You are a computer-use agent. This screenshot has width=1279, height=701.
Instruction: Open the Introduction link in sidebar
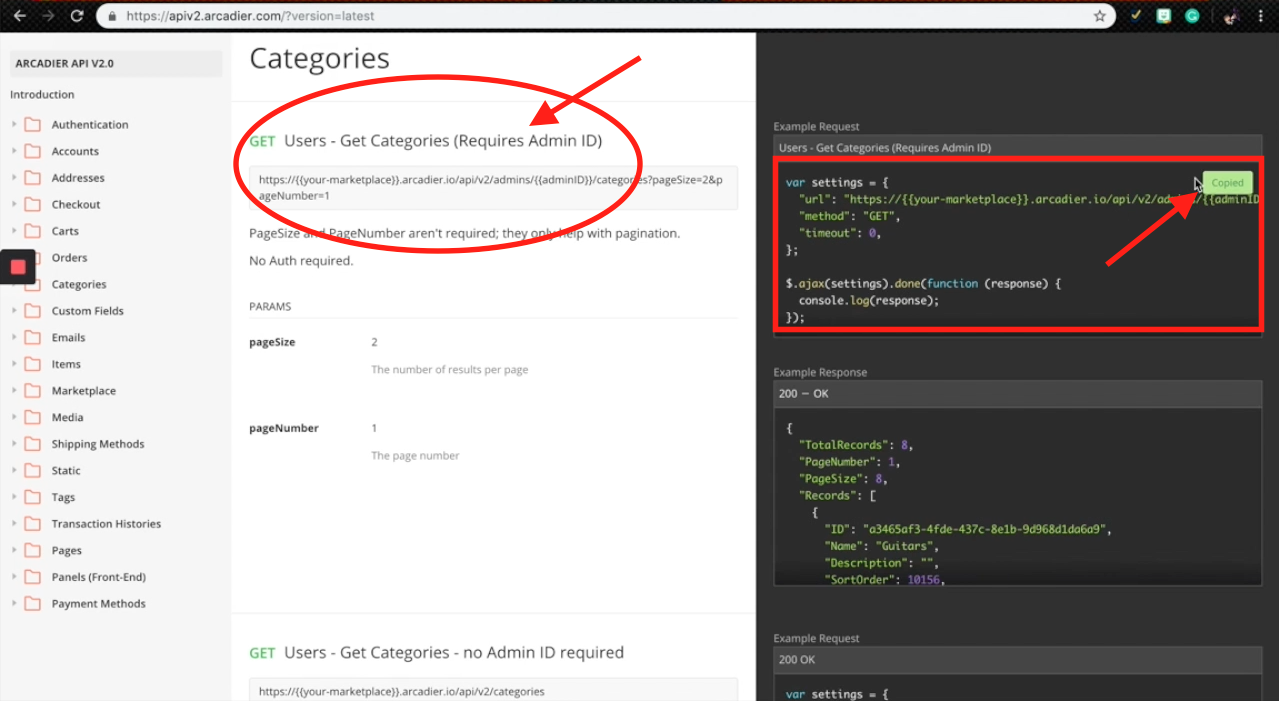click(x=42, y=95)
